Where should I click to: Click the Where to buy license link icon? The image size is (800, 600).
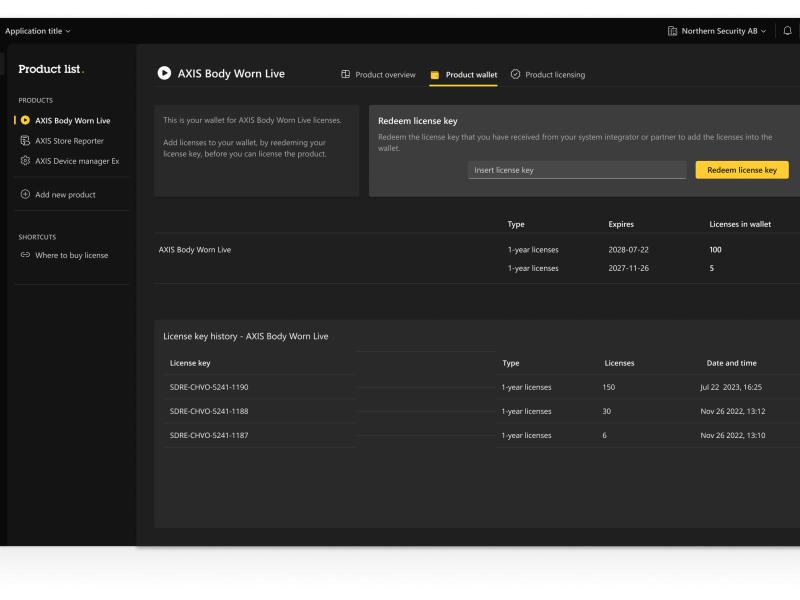pos(25,255)
